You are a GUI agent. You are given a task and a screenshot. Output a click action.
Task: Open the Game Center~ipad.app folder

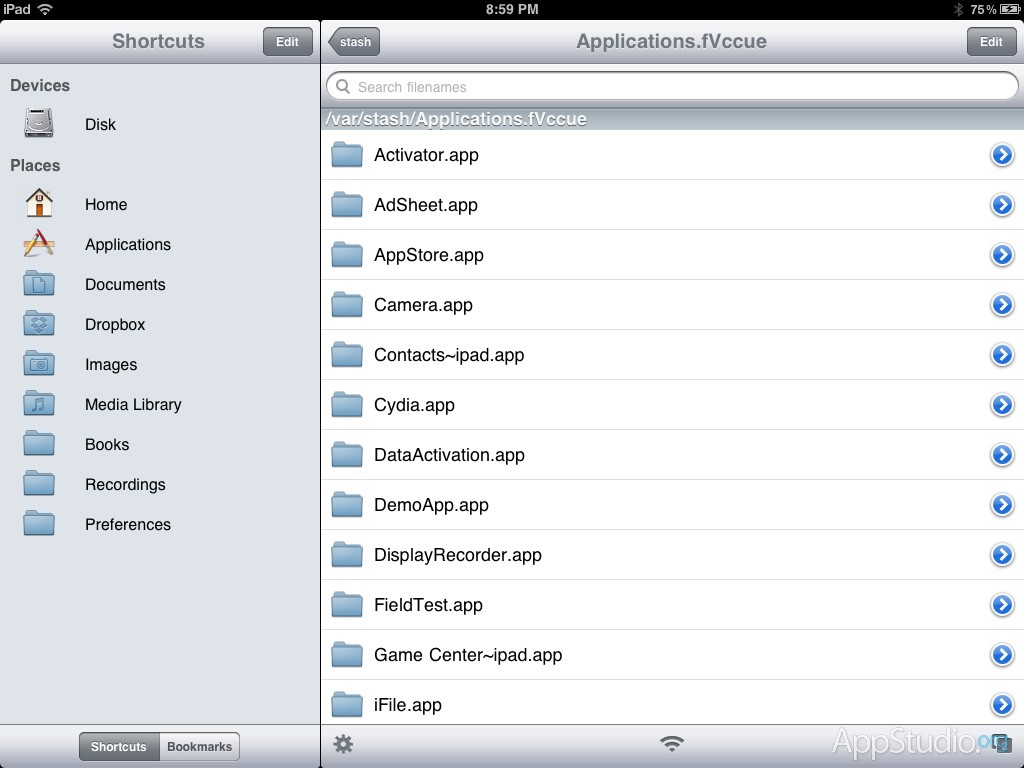[x=467, y=655]
